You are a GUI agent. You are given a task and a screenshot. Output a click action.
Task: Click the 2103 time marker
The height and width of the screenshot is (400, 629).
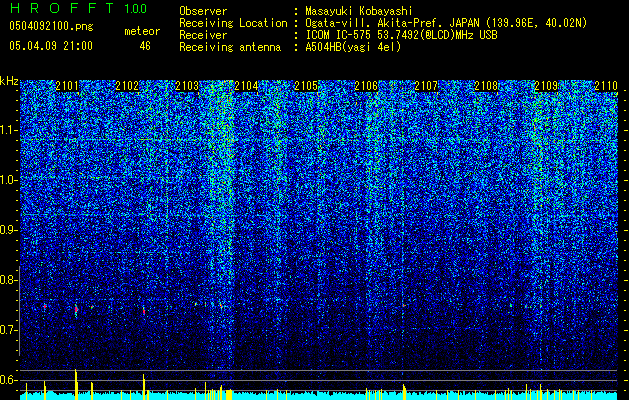(187, 86)
